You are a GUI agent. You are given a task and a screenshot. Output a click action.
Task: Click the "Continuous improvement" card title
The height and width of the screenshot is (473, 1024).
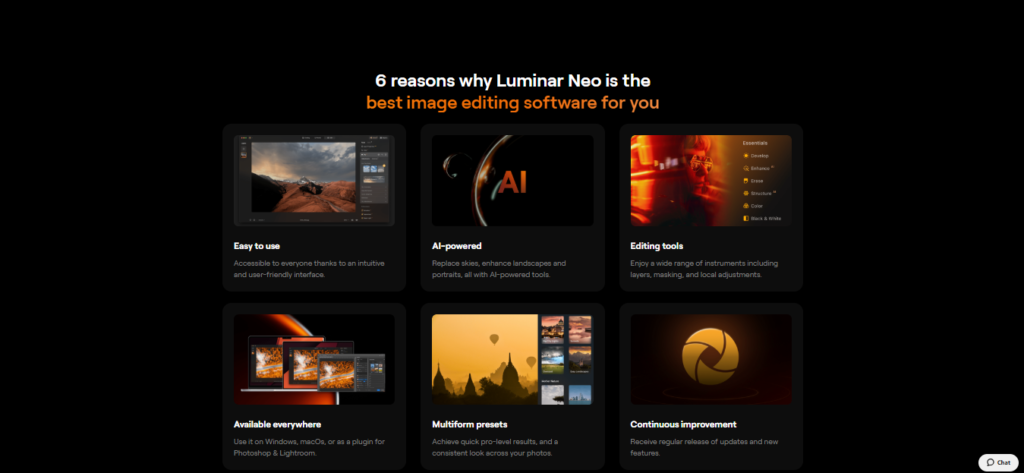click(x=683, y=425)
